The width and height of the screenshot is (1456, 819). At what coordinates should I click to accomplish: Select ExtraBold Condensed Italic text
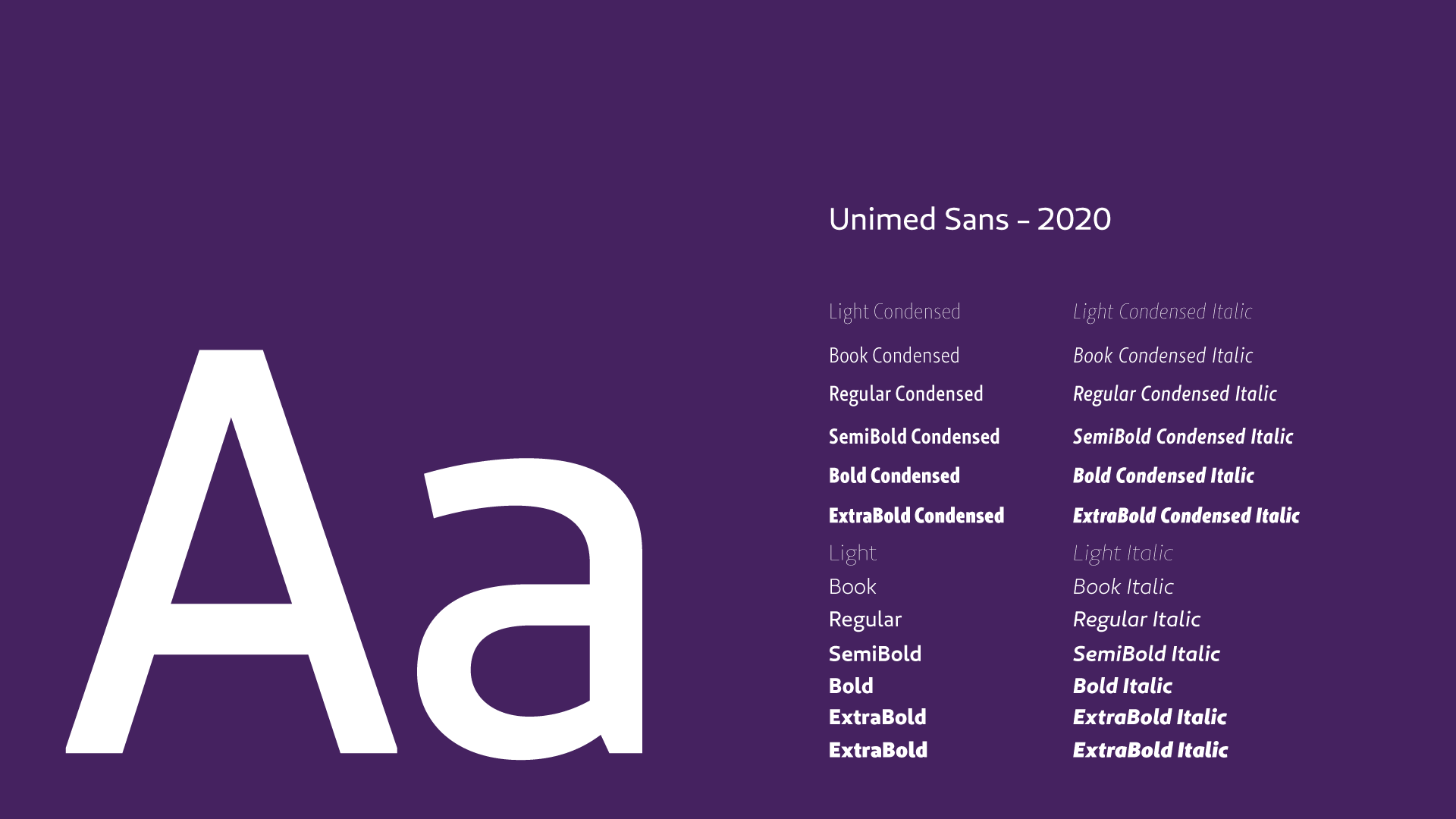pos(1187,516)
